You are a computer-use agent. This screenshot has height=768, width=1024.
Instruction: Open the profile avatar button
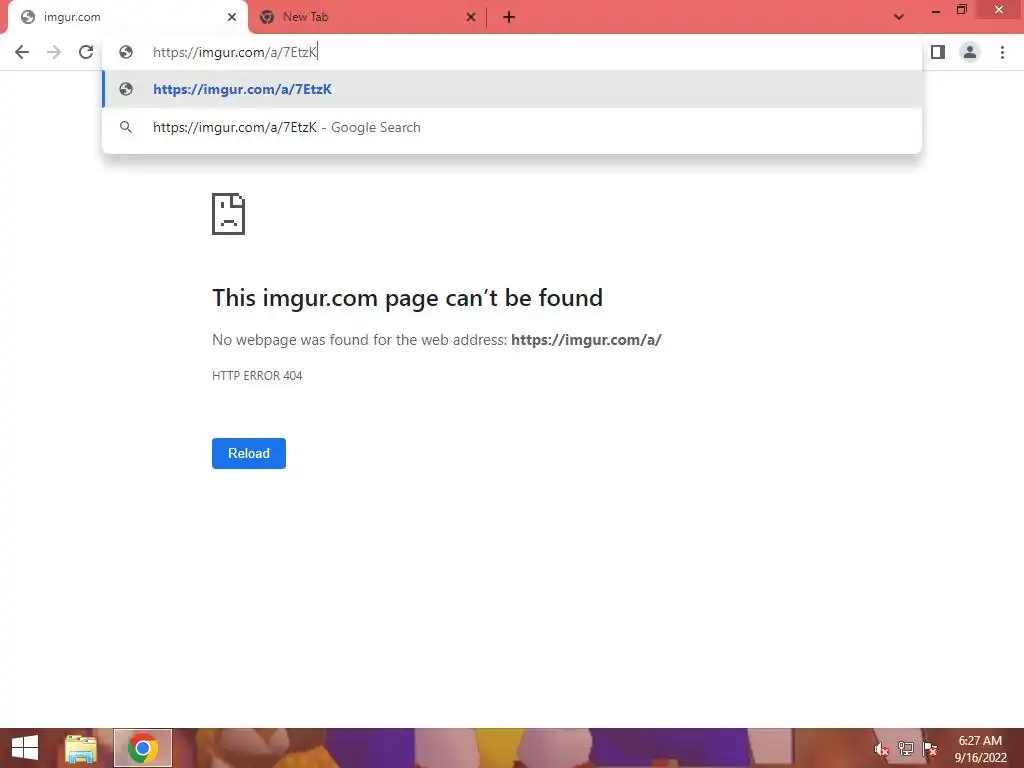[x=970, y=52]
